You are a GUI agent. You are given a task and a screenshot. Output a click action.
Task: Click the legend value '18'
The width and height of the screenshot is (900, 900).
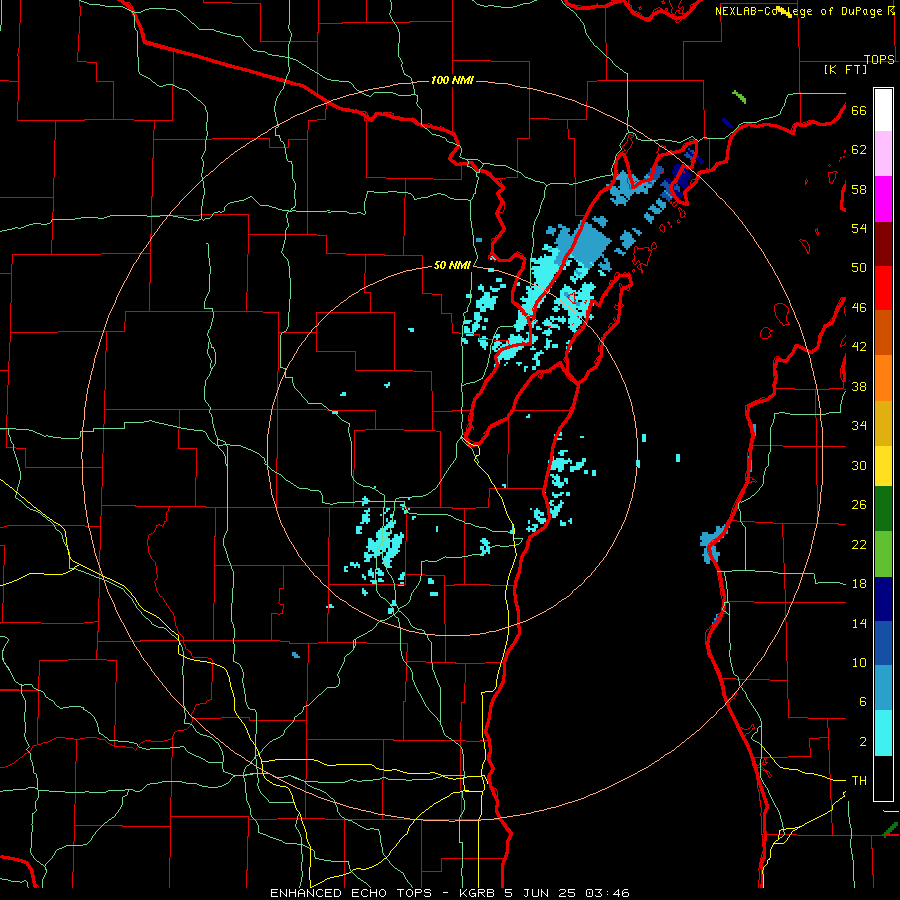coord(859,584)
